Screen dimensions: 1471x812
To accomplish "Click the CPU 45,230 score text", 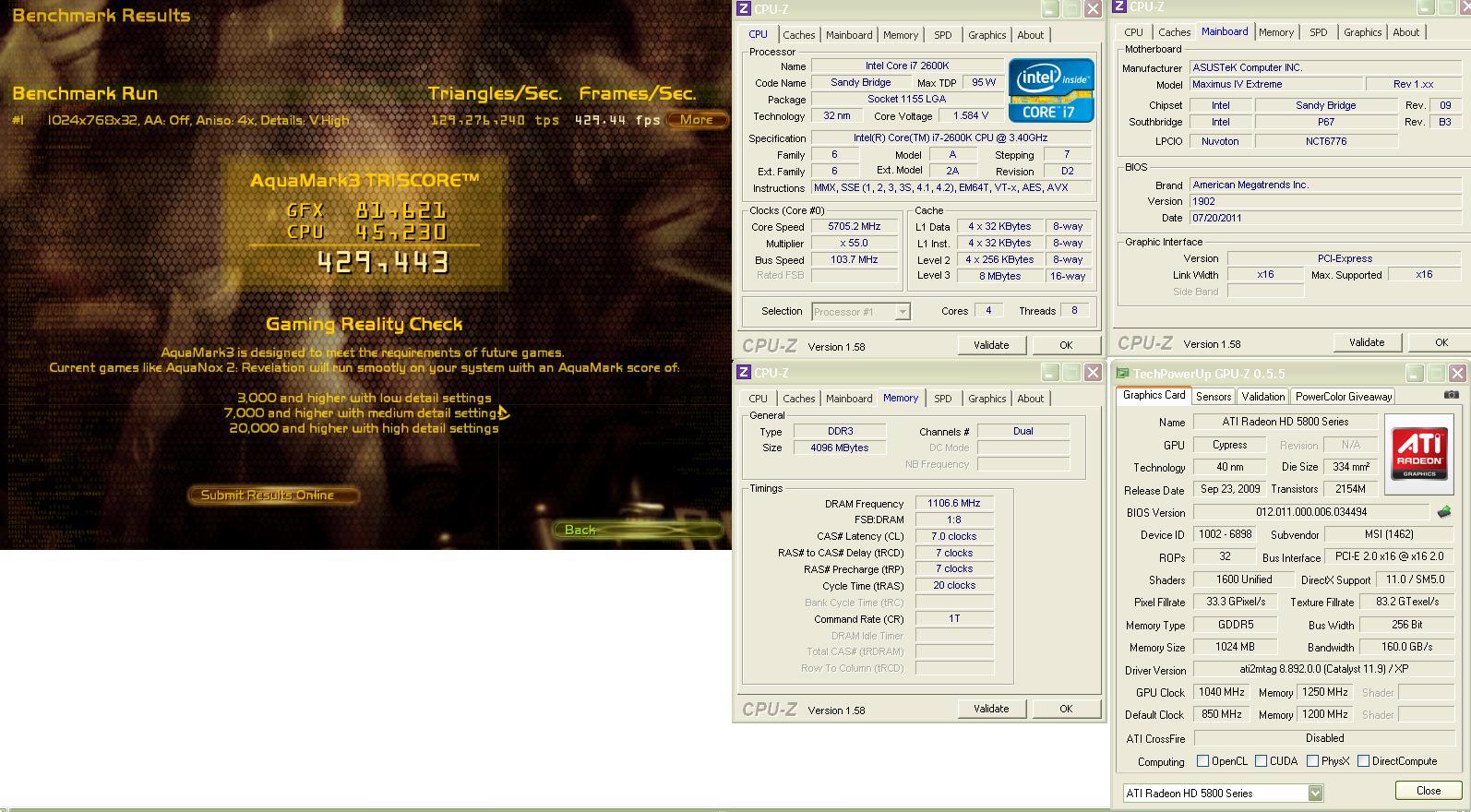I will coord(367,233).
